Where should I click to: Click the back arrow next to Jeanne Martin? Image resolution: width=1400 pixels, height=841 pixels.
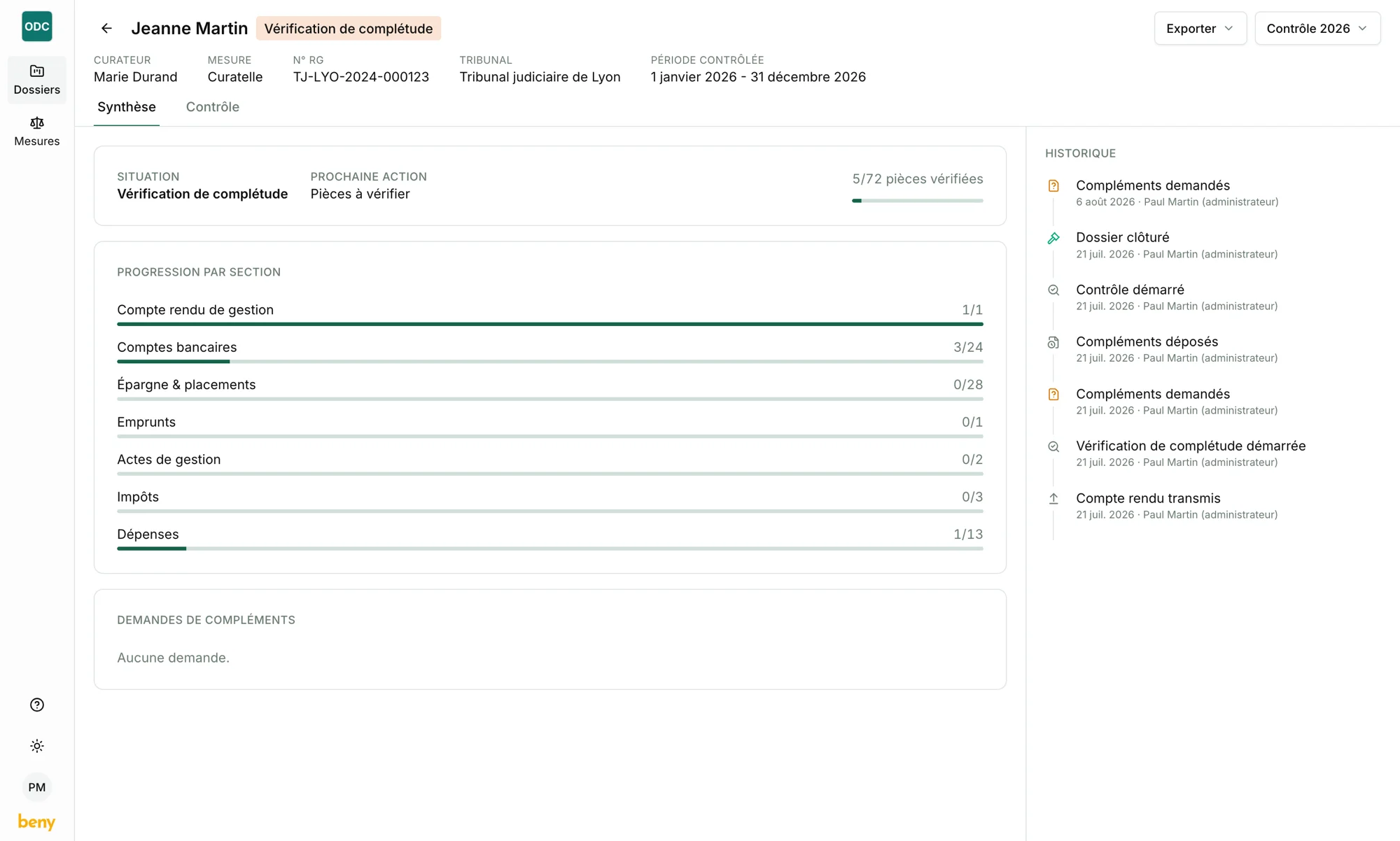click(106, 28)
